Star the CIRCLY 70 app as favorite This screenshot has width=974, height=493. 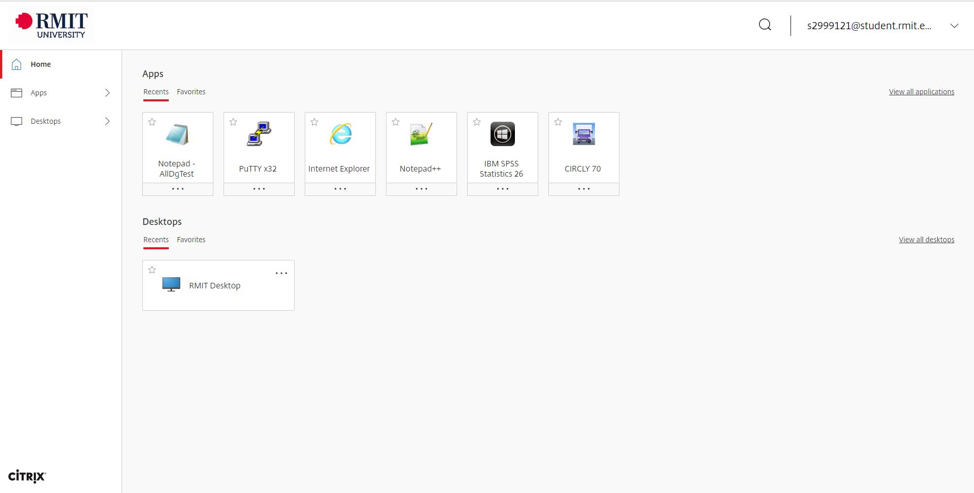(558, 122)
